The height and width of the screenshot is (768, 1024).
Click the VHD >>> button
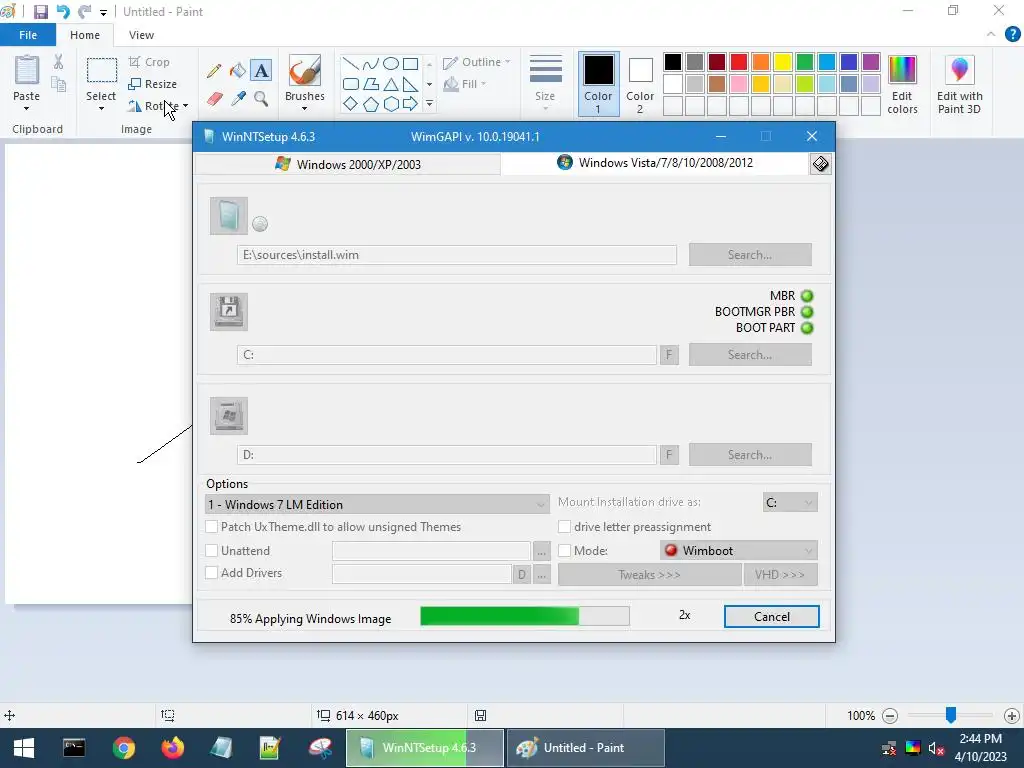tap(780, 575)
